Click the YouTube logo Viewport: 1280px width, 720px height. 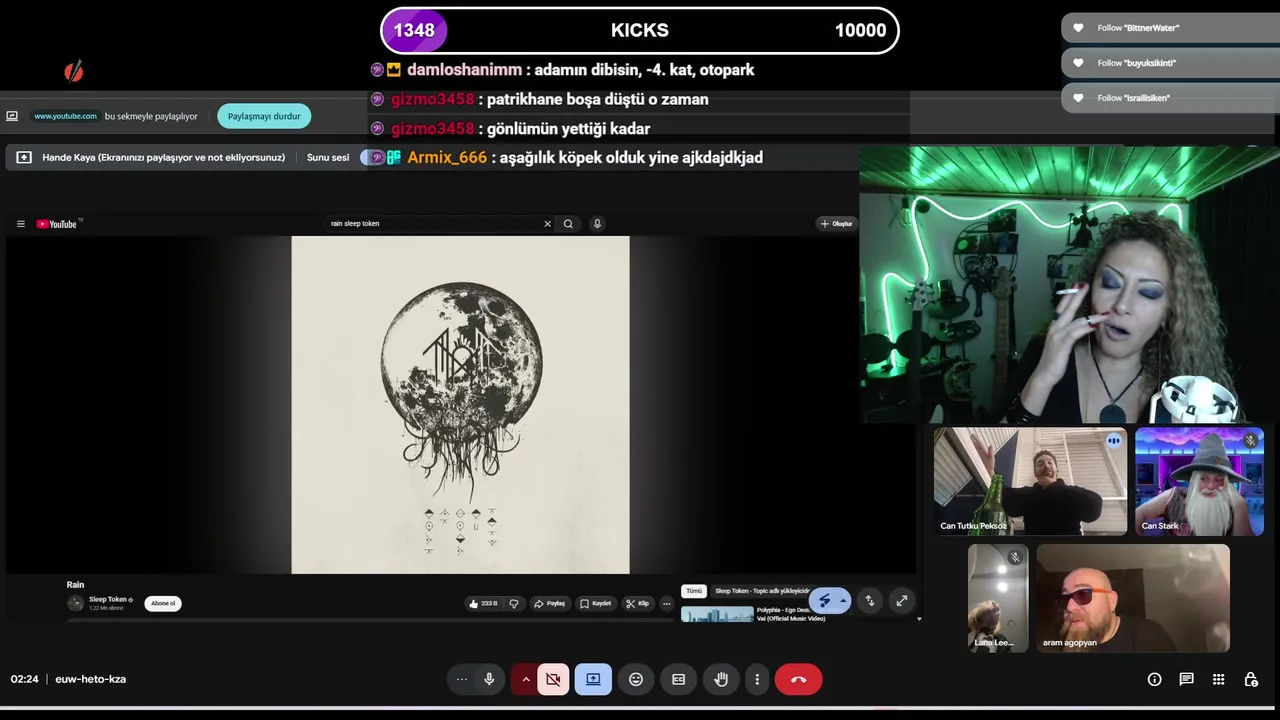click(58, 224)
